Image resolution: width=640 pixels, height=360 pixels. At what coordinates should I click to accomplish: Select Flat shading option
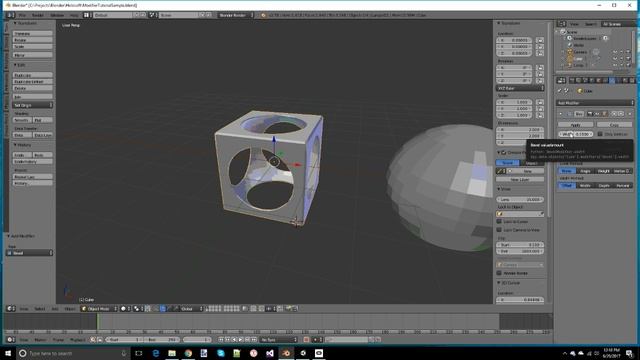[x=42, y=120]
